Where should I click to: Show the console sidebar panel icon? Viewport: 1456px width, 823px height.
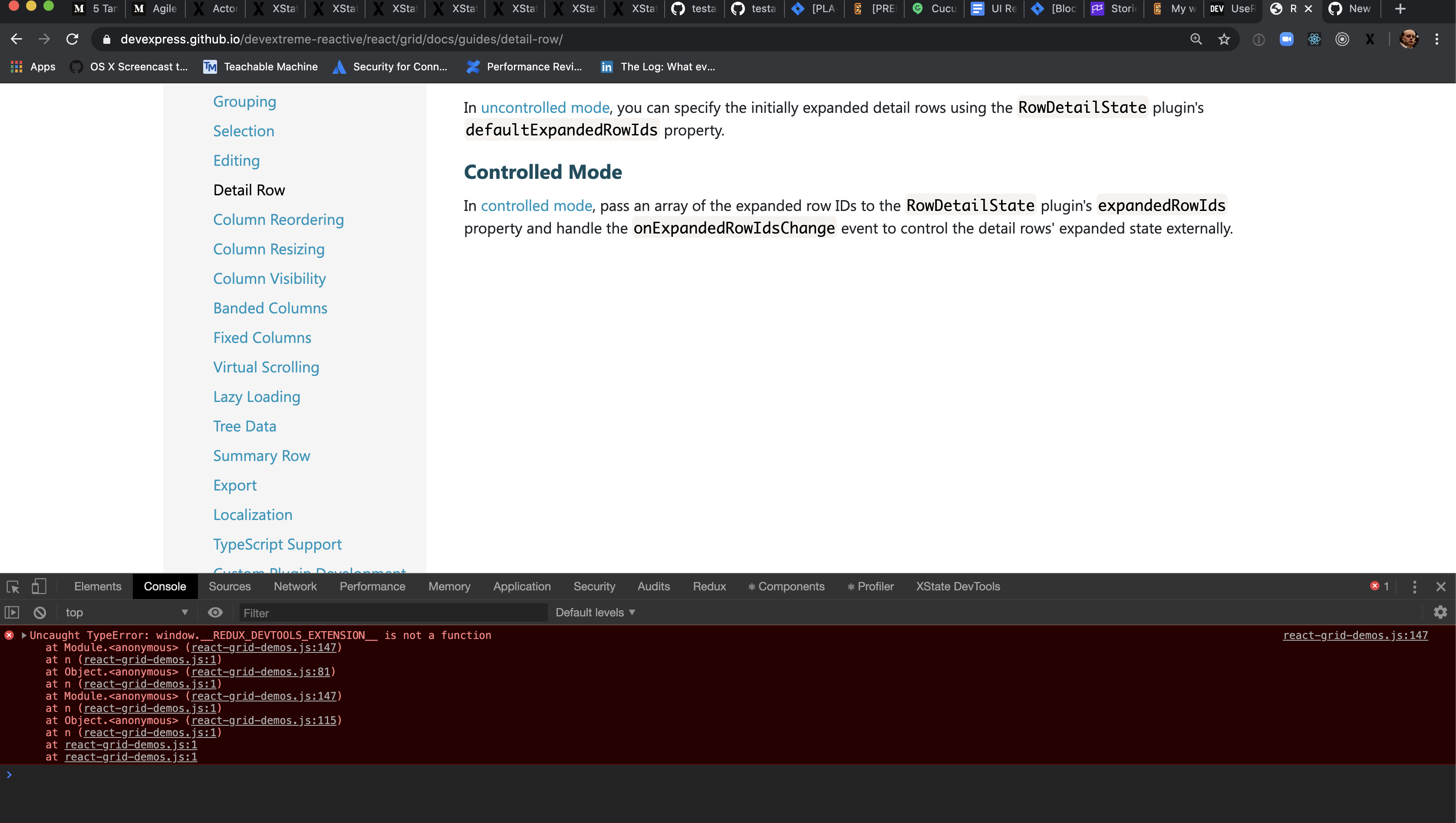pos(12,613)
